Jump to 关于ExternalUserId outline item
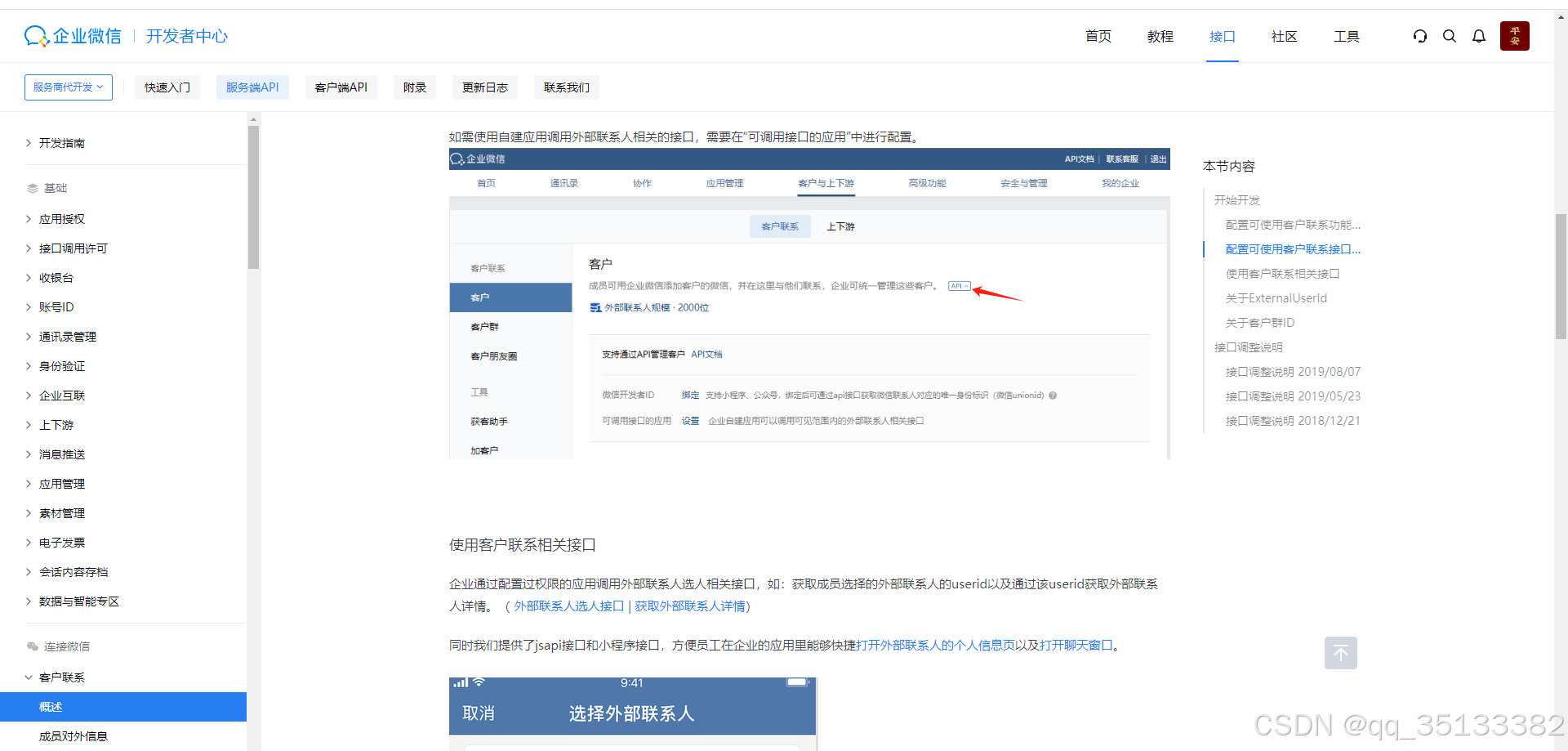 (x=1276, y=298)
